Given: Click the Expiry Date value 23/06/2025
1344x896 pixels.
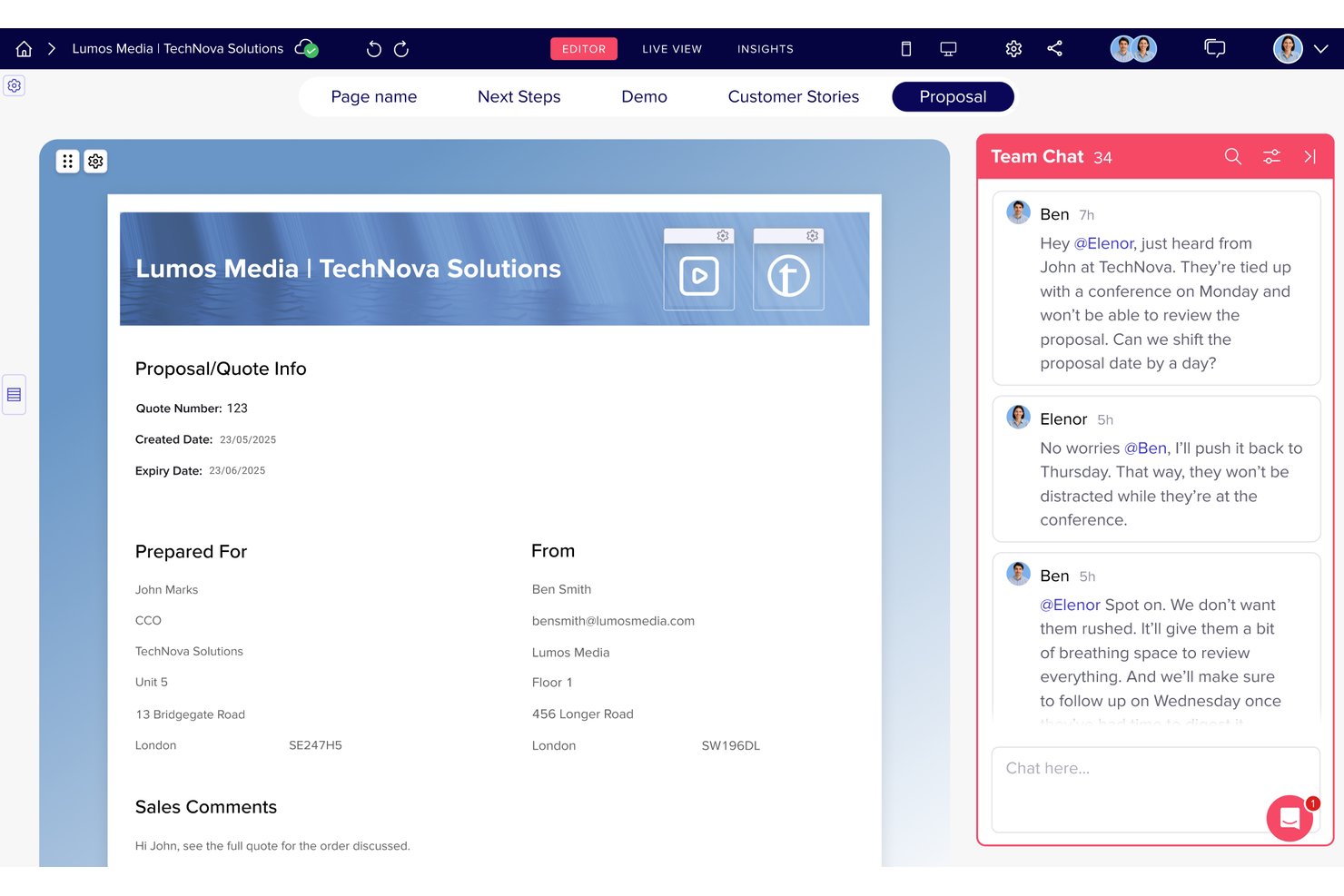Looking at the screenshot, I should (237, 470).
